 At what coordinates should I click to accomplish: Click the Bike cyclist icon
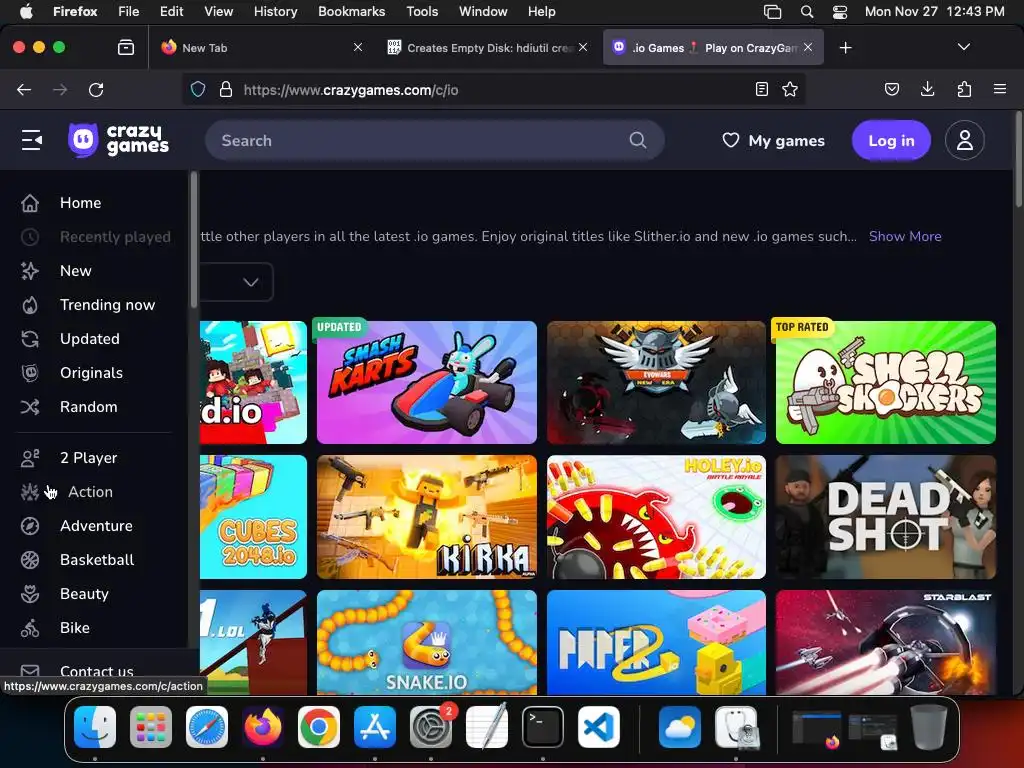pyautogui.click(x=30, y=628)
